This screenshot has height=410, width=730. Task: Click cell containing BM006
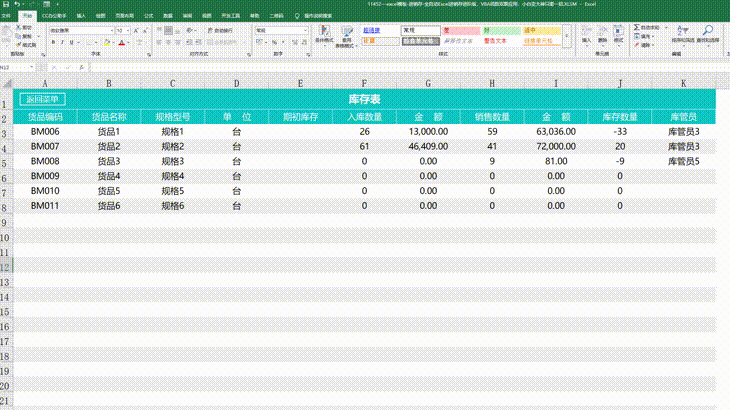tap(45, 132)
